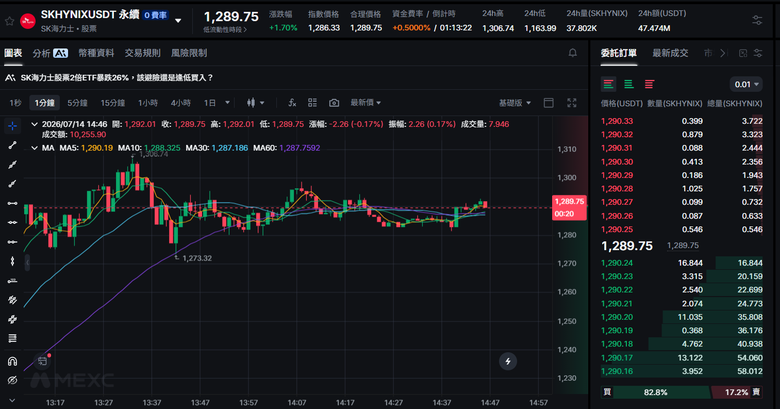Open trading pair selector dropdown arrow
Image resolution: width=780 pixels, height=409 pixels.
(178, 21)
